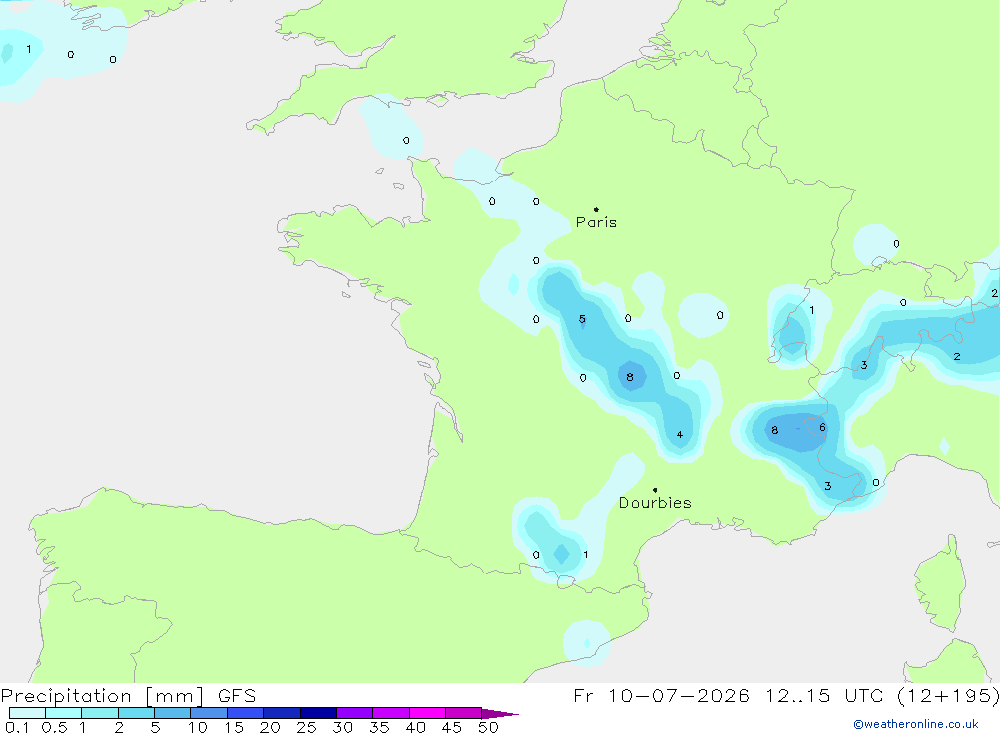Click the 1 mm value in the Pyrenees region
The height and width of the screenshot is (733, 1000).
tap(585, 554)
